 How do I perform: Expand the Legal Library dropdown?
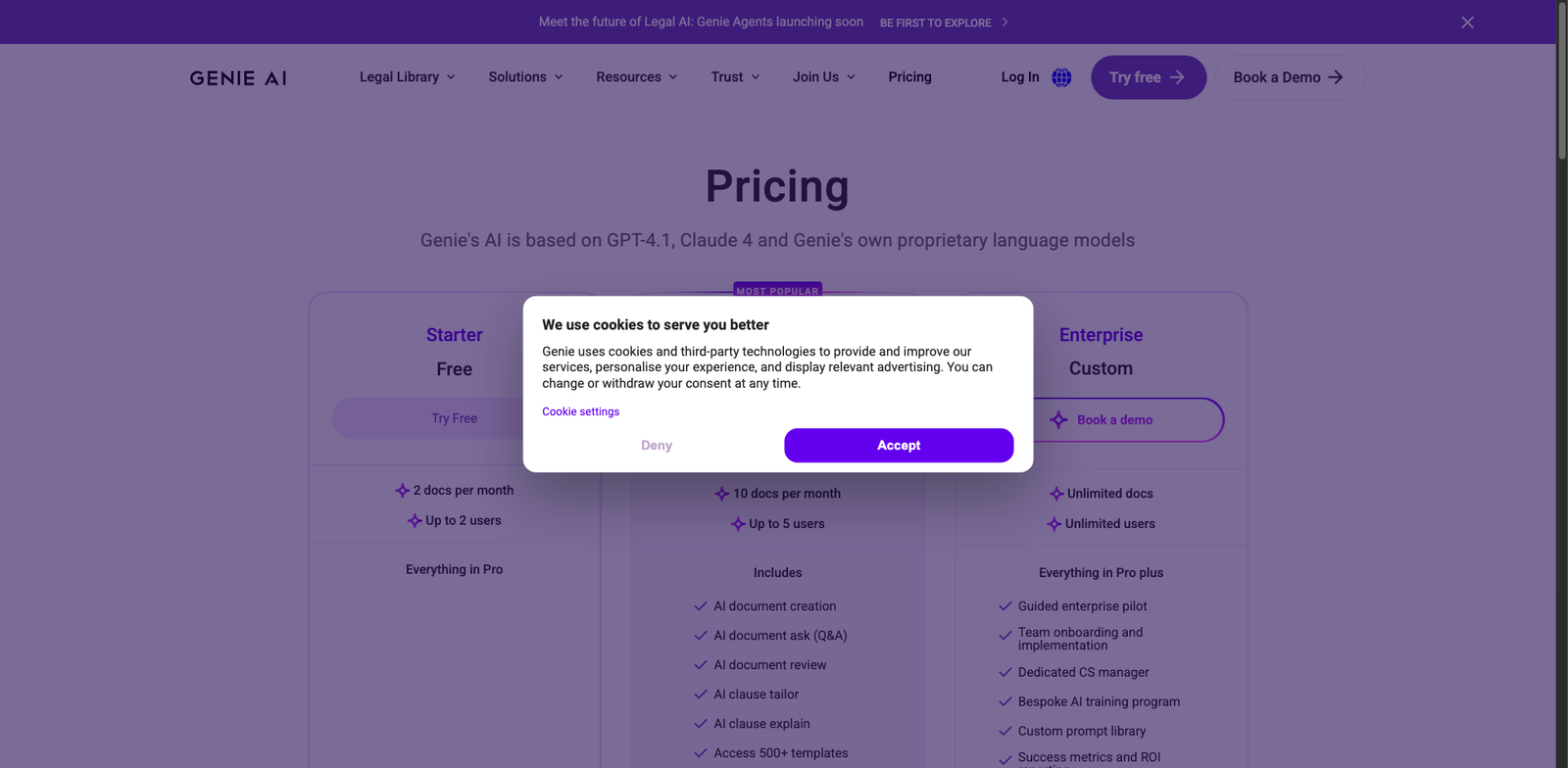(x=406, y=76)
